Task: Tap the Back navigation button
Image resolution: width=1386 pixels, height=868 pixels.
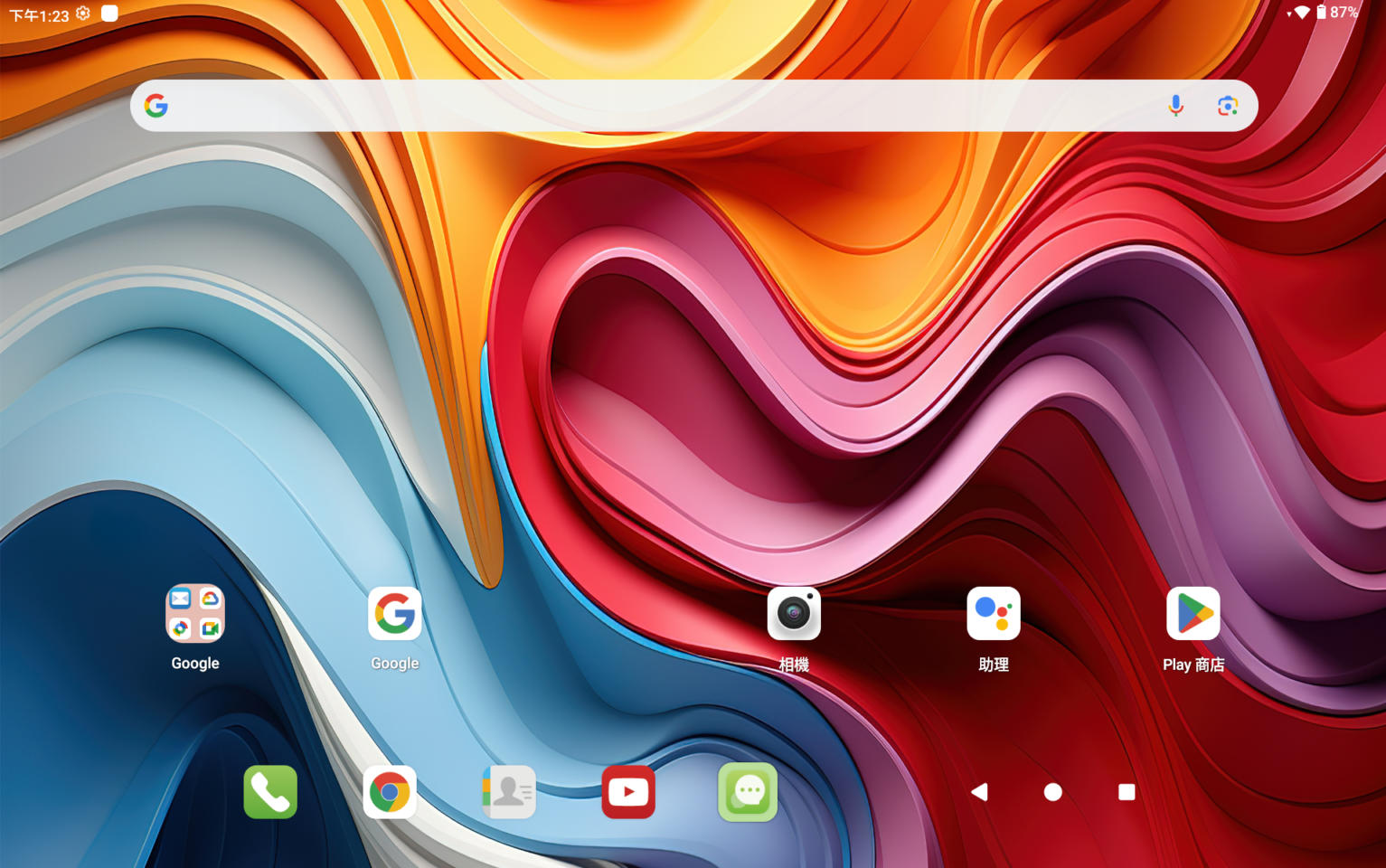Action: coord(979,792)
